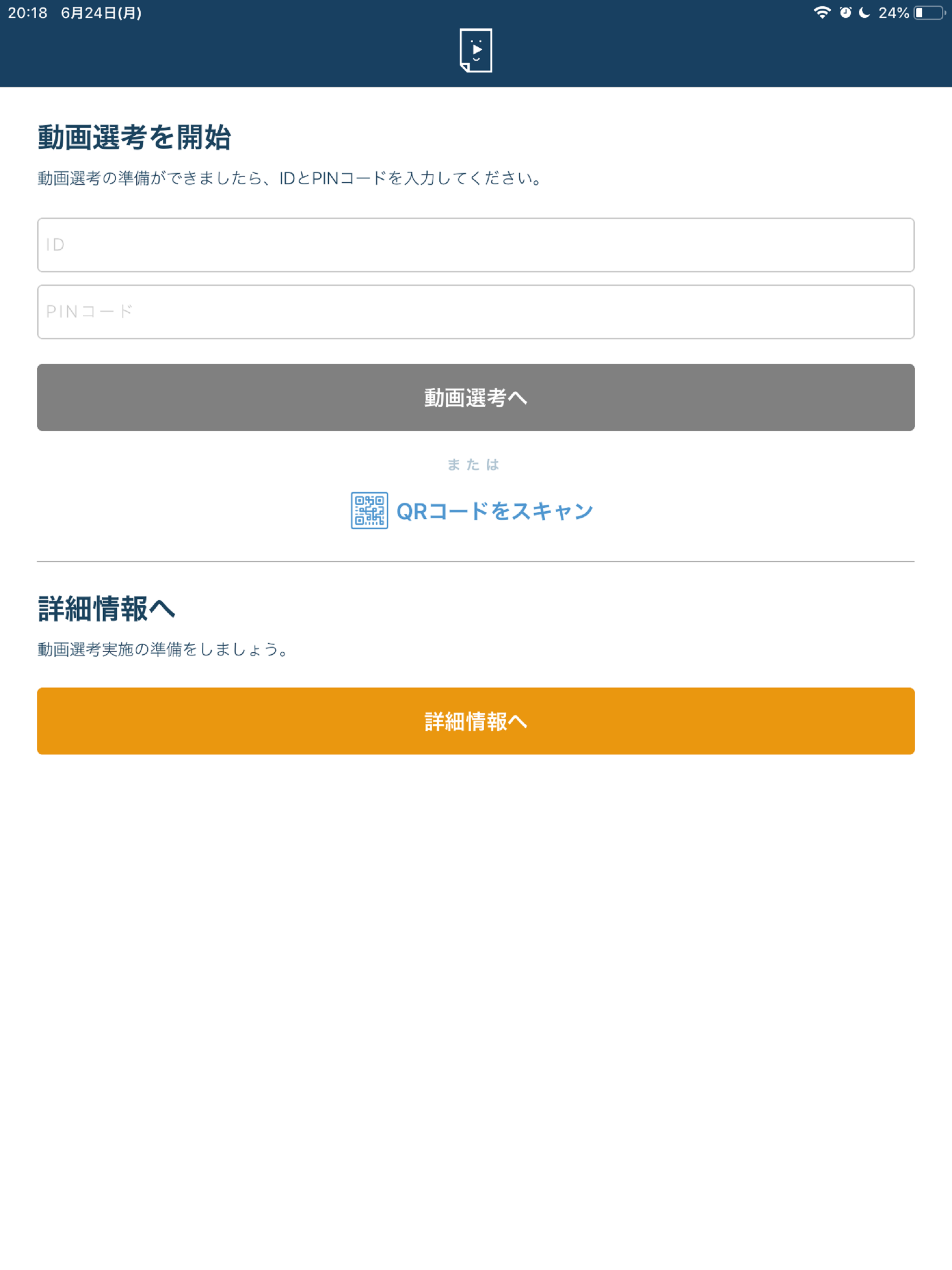This screenshot has width=952, height=1270.
Task: Focus the PINコード input field
Action: click(476, 312)
